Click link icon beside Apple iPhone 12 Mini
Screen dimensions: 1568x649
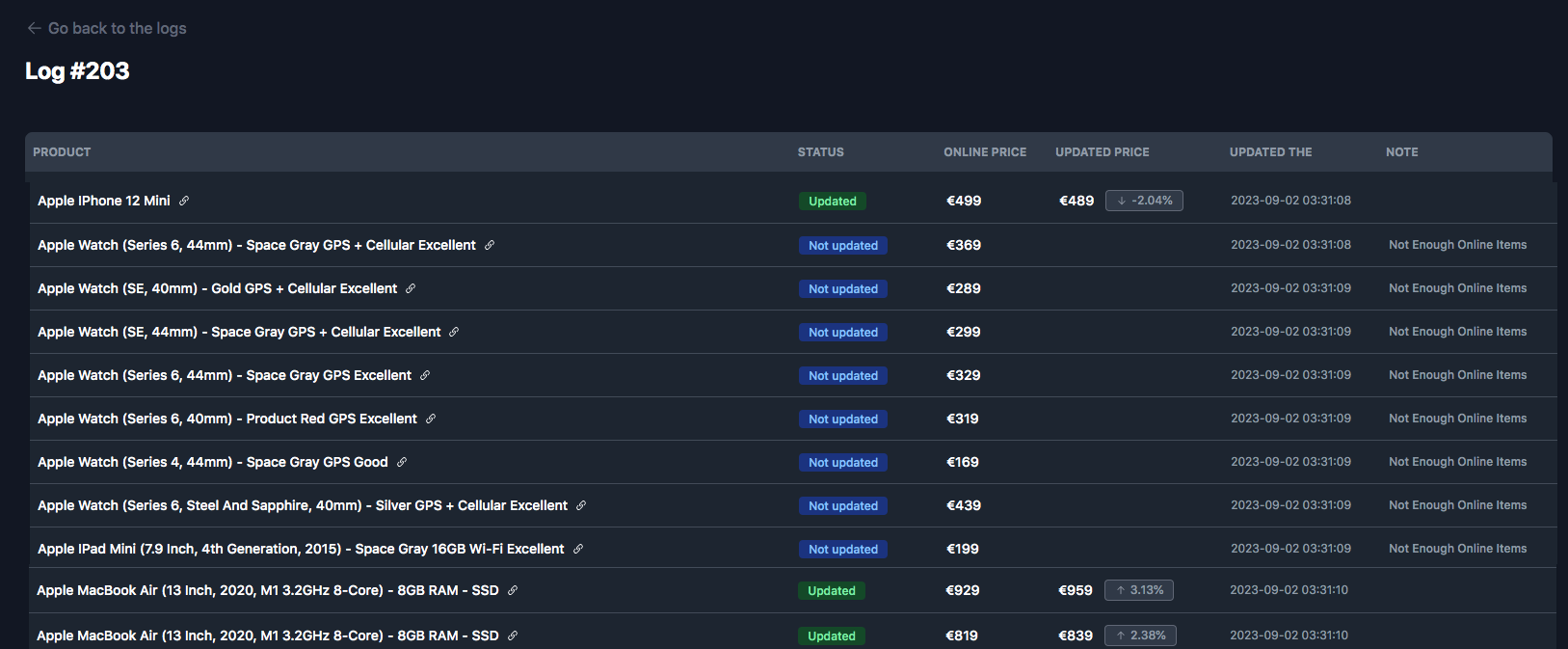click(184, 201)
